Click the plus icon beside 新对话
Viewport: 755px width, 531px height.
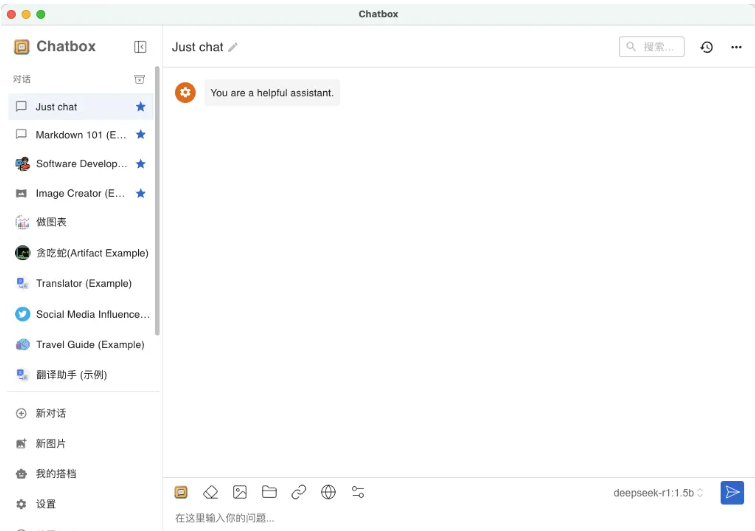21,414
